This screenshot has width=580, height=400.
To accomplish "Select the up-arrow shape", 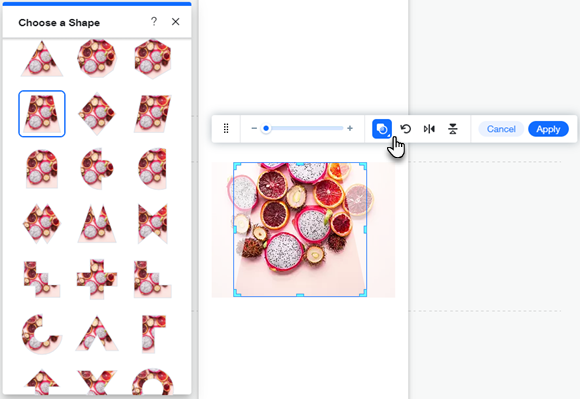I will click(42, 382).
